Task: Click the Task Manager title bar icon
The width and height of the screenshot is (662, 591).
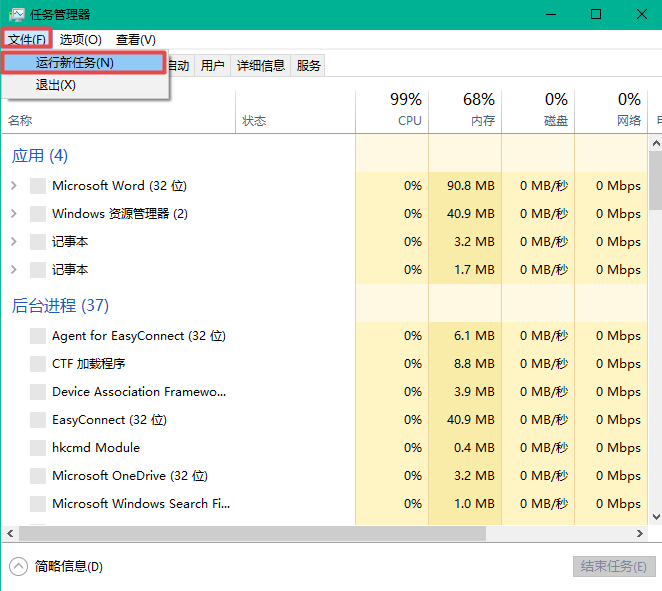Action: point(17,14)
